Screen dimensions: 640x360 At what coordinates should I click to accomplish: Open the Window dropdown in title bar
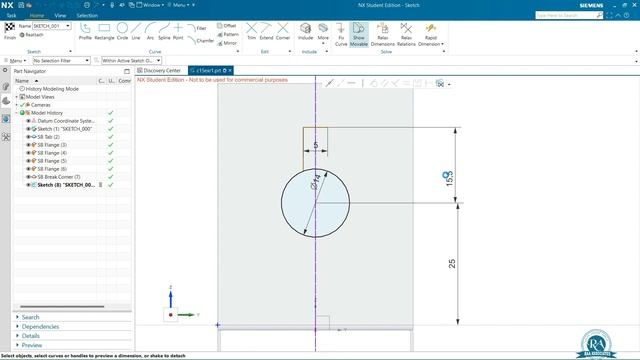(150, 5)
